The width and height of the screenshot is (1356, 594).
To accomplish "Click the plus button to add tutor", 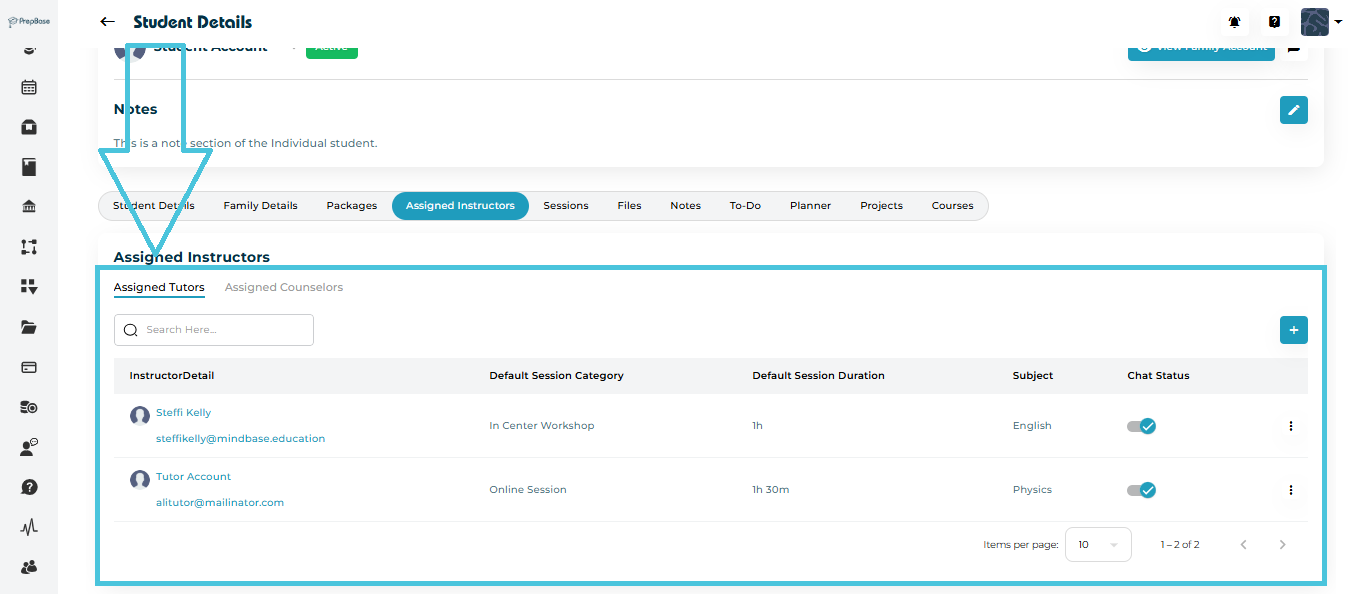I will point(1293,330).
